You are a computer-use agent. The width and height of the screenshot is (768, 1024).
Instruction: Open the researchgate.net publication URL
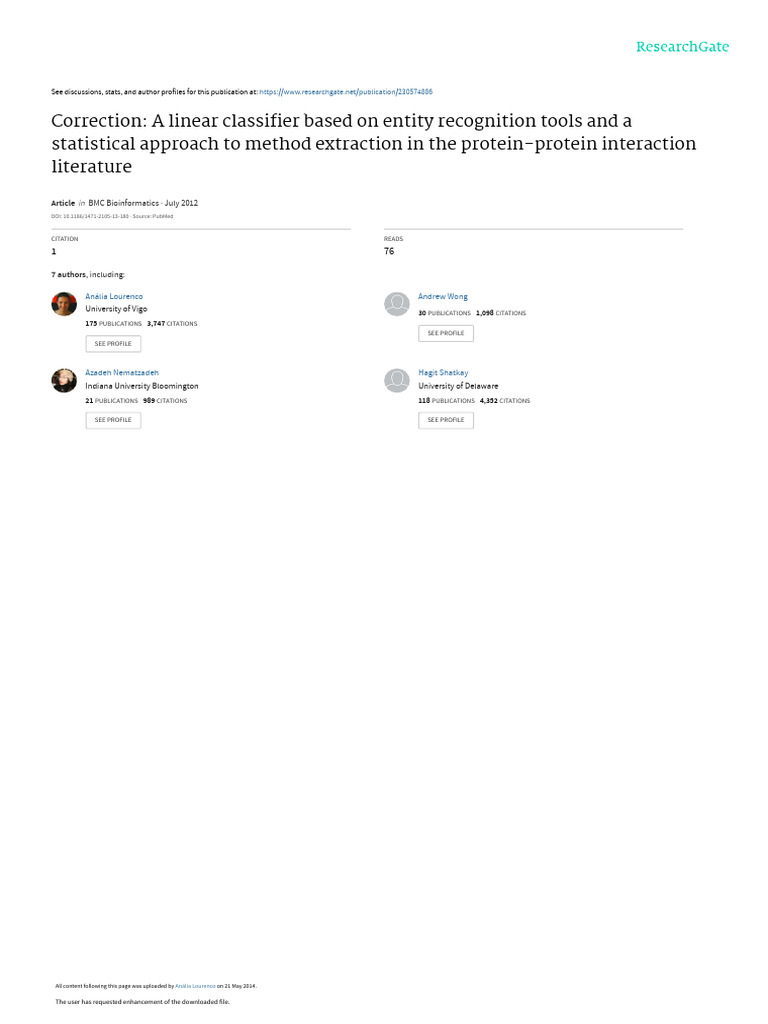pos(345,91)
